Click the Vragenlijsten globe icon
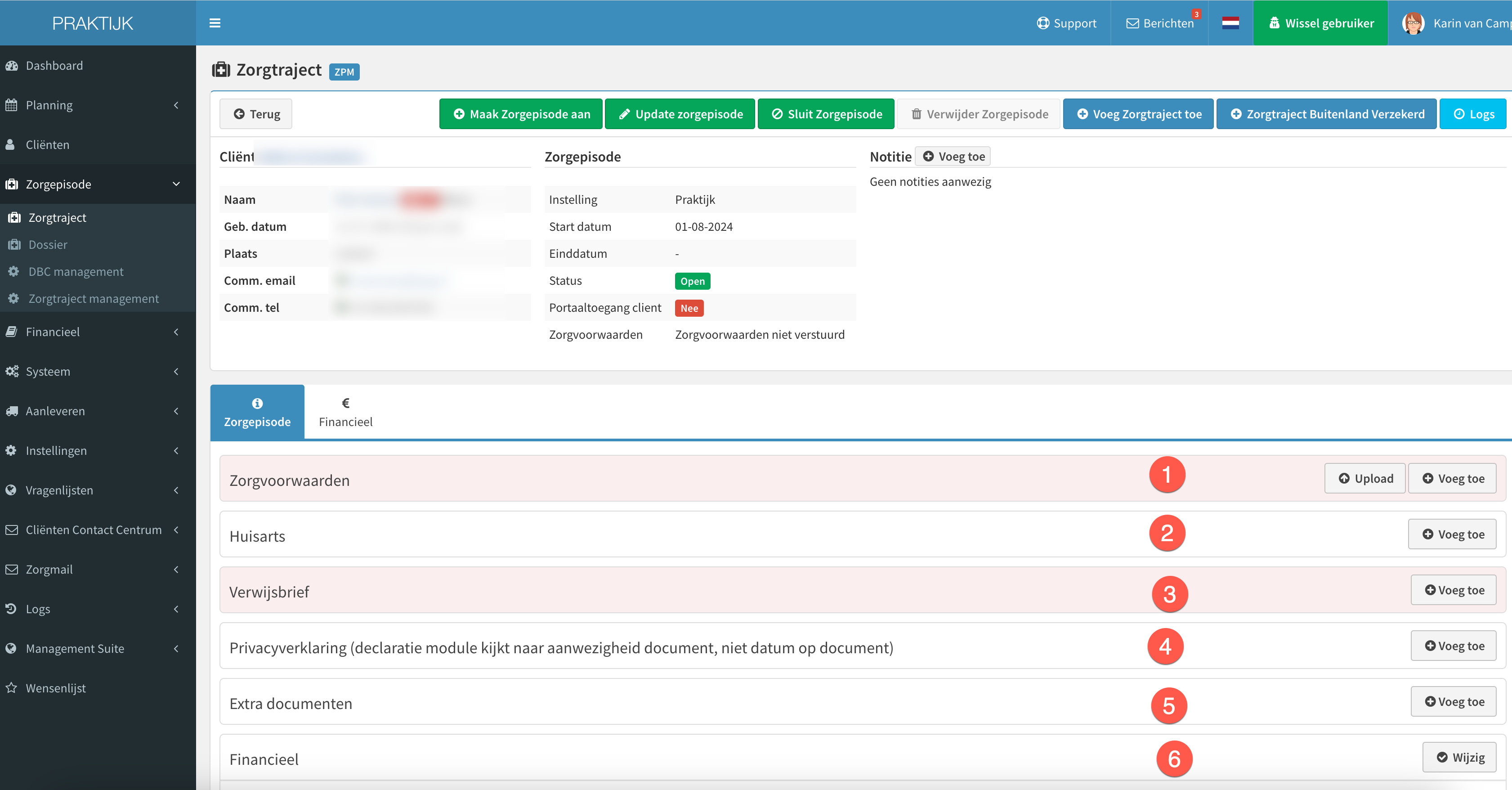Image resolution: width=1512 pixels, height=790 pixels. [x=11, y=490]
